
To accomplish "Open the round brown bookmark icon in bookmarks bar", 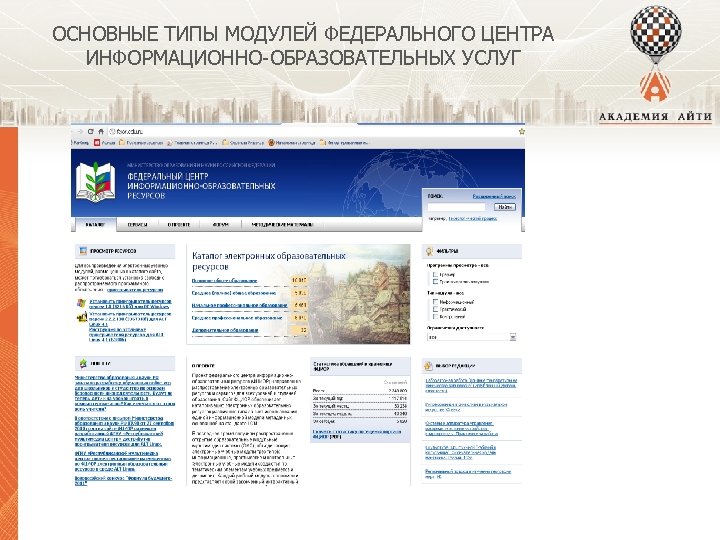I will [271, 143].
